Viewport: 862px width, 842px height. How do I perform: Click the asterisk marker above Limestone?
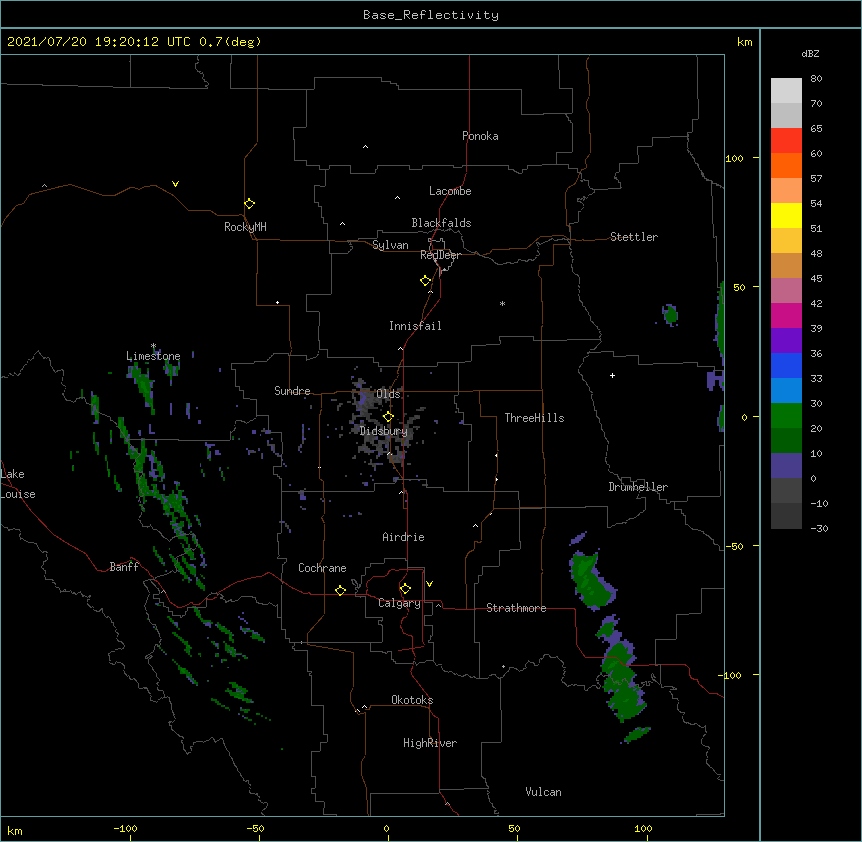(153, 346)
